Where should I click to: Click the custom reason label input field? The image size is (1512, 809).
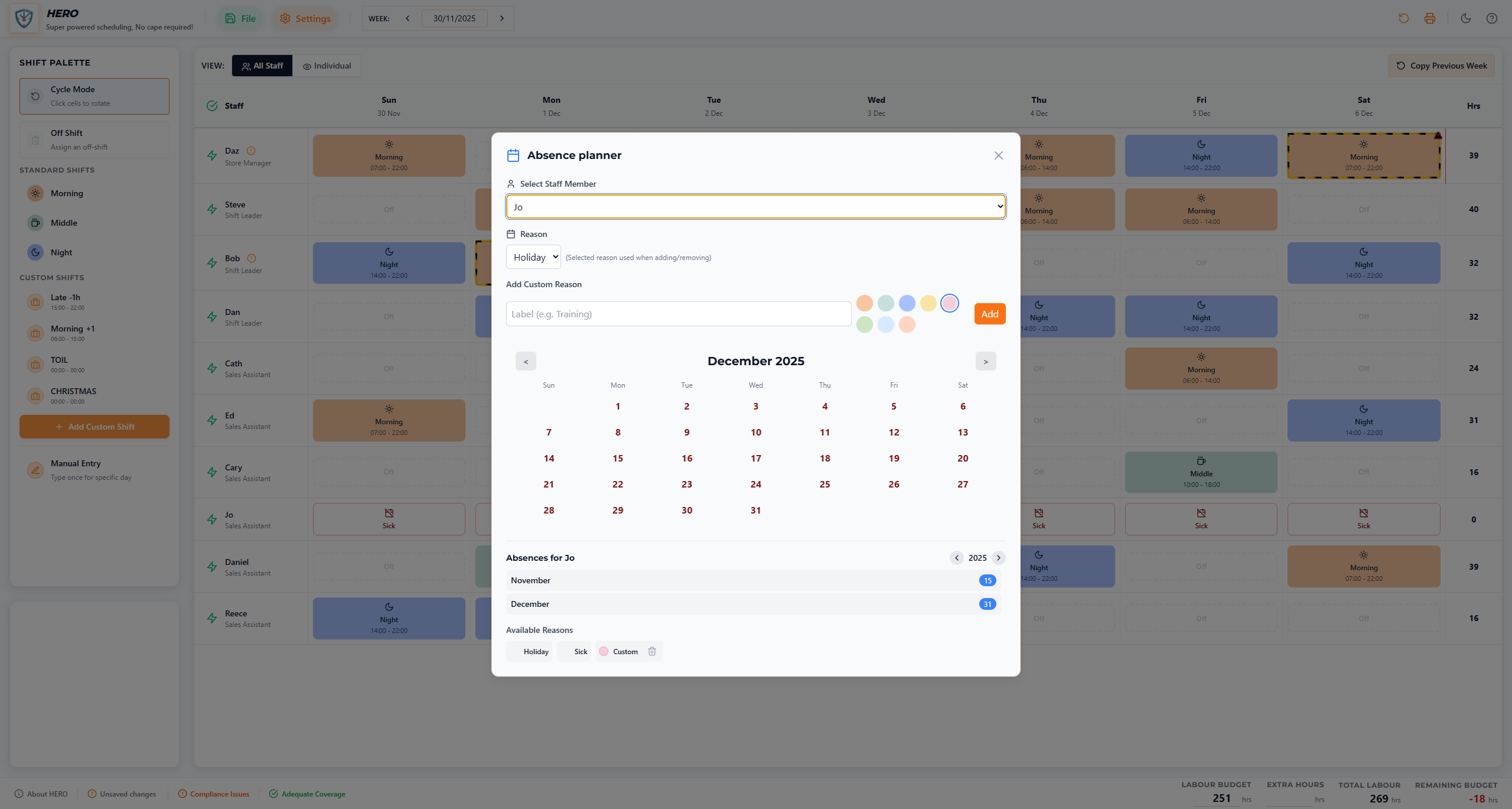[x=678, y=314]
